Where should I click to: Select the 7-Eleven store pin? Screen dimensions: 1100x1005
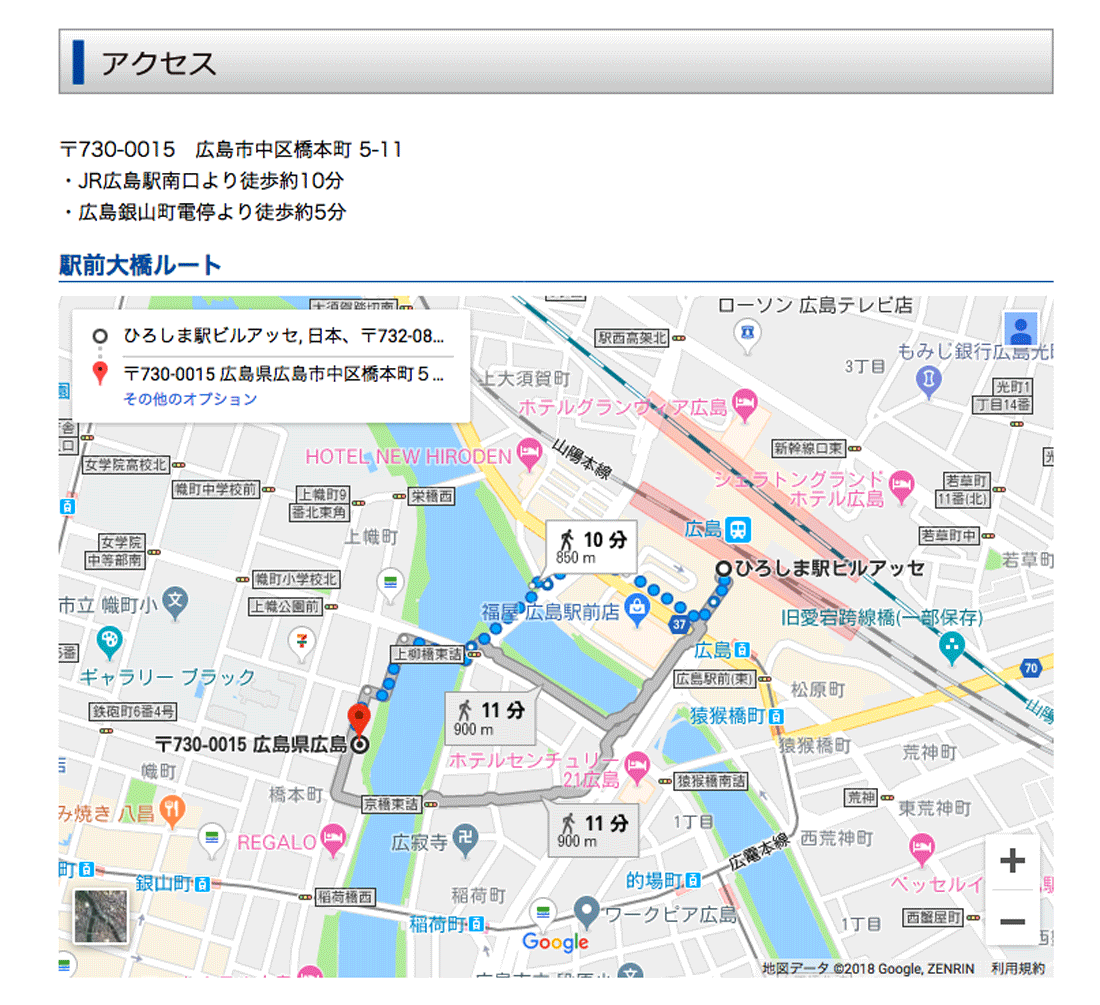coord(302,644)
